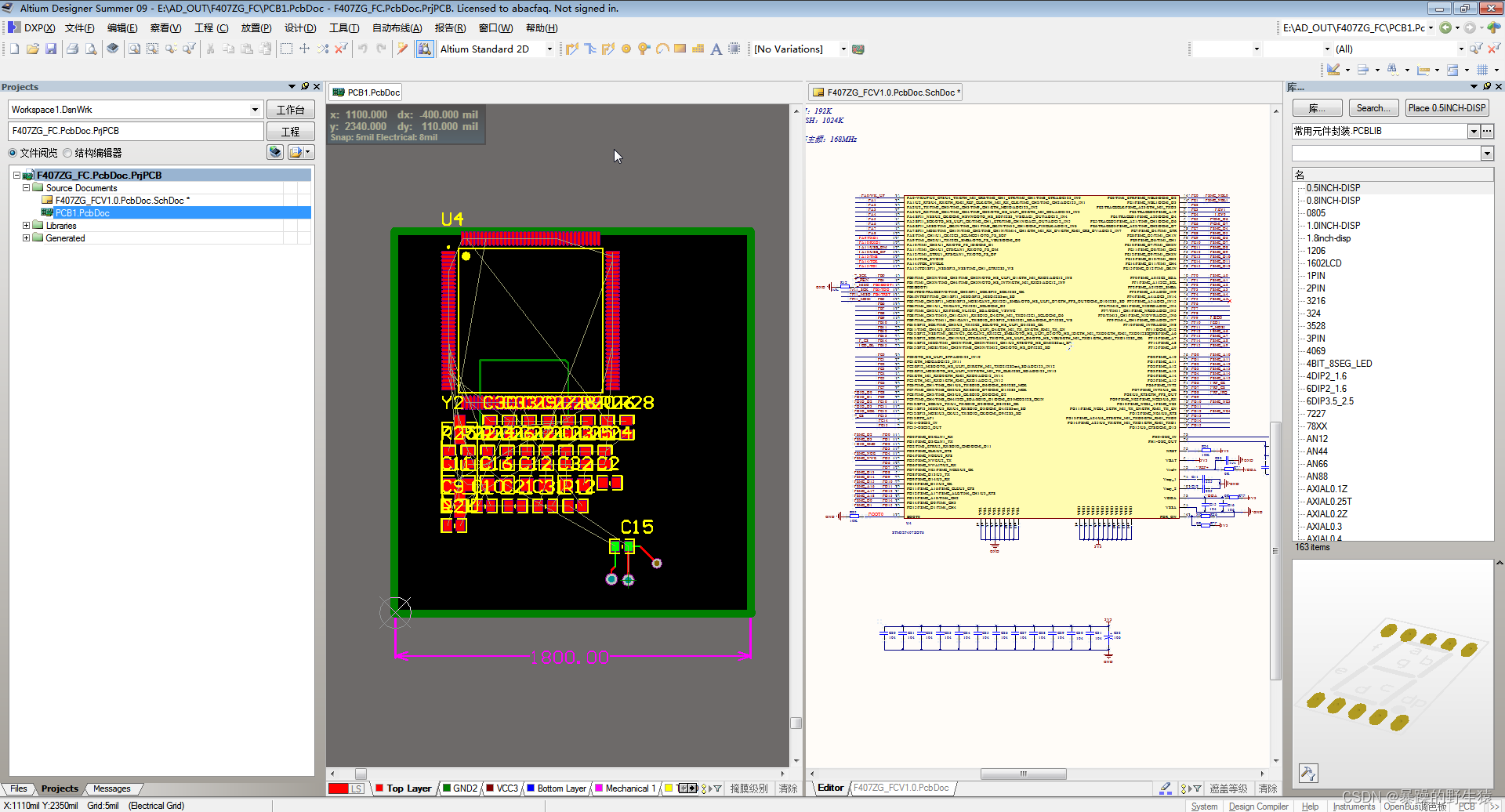This screenshot has width=1505, height=812.
Task: Open the 设计(D) menu
Action: point(300,28)
